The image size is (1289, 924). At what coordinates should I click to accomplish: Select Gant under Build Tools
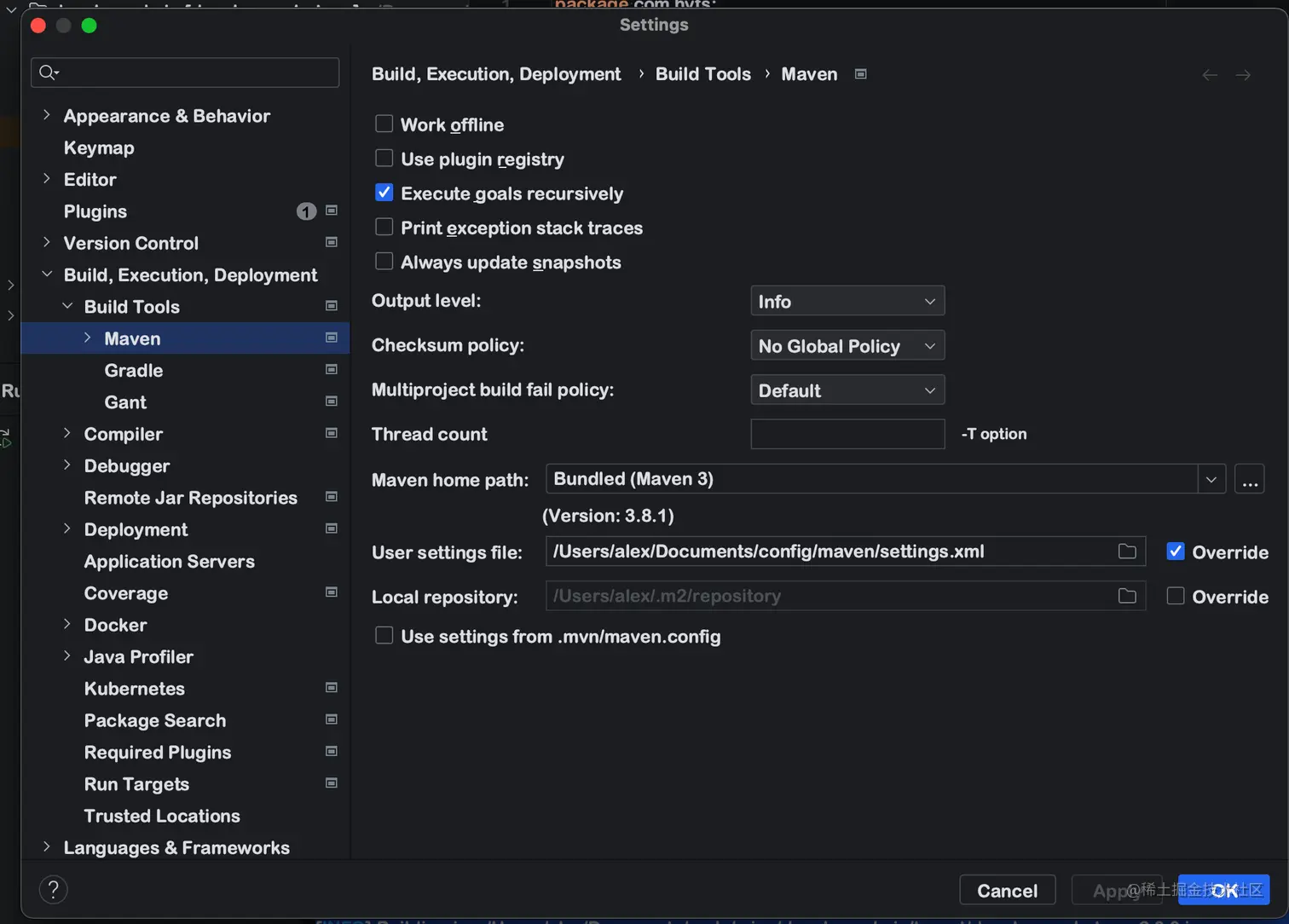tap(125, 401)
